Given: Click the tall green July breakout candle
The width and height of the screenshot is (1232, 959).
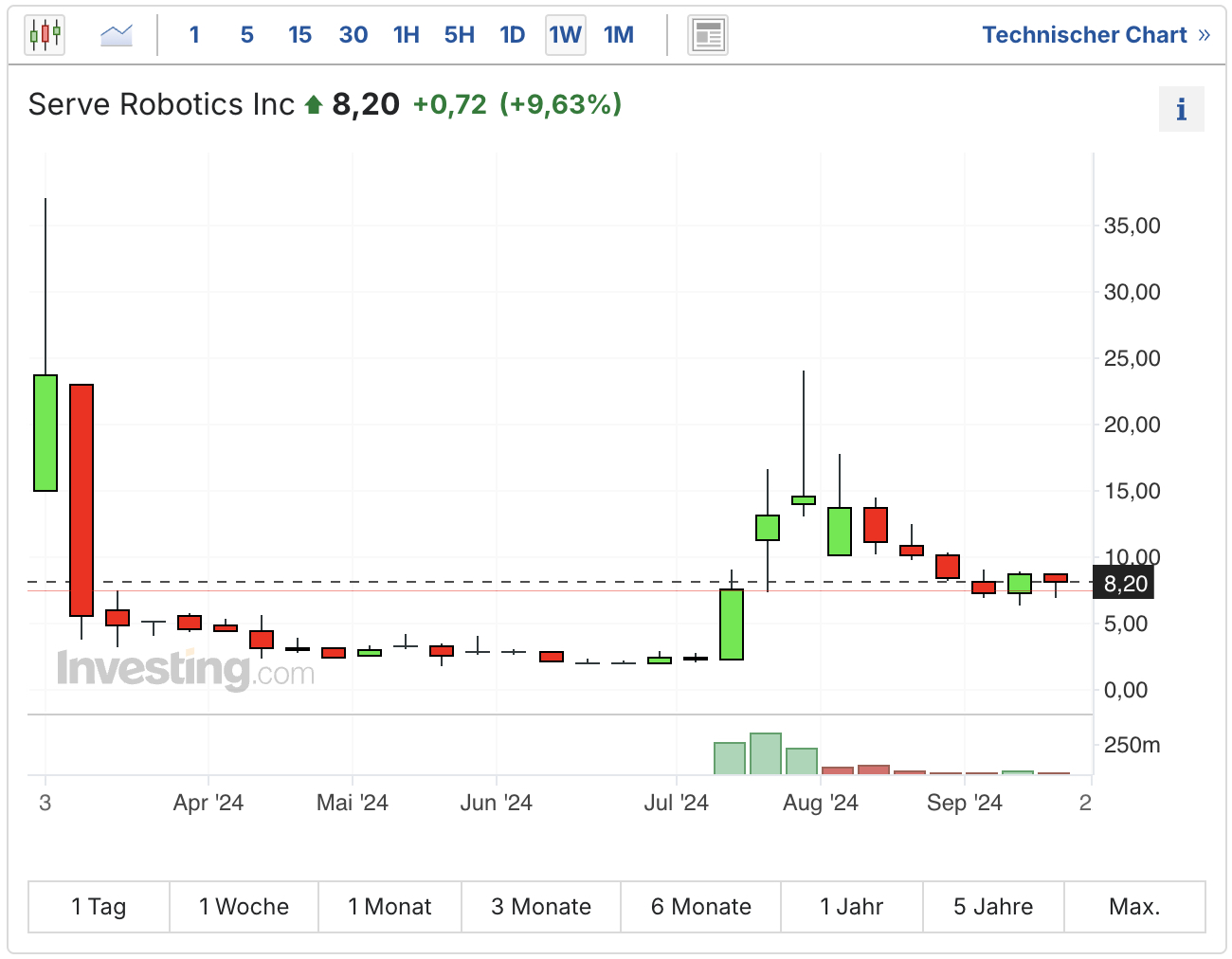Looking at the screenshot, I should point(732,624).
